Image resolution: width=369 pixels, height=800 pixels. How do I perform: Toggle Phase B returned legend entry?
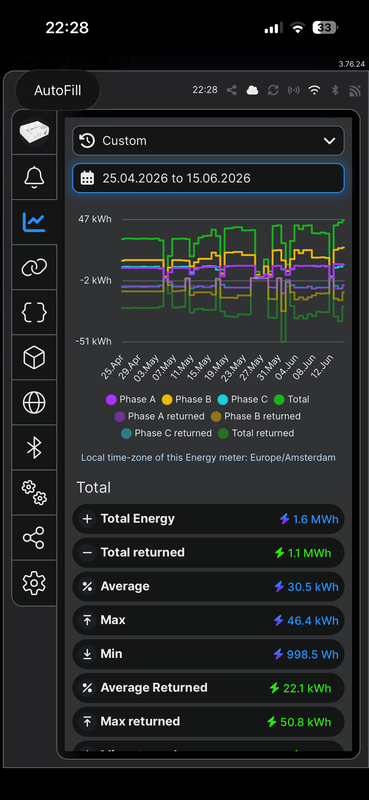coord(256,416)
